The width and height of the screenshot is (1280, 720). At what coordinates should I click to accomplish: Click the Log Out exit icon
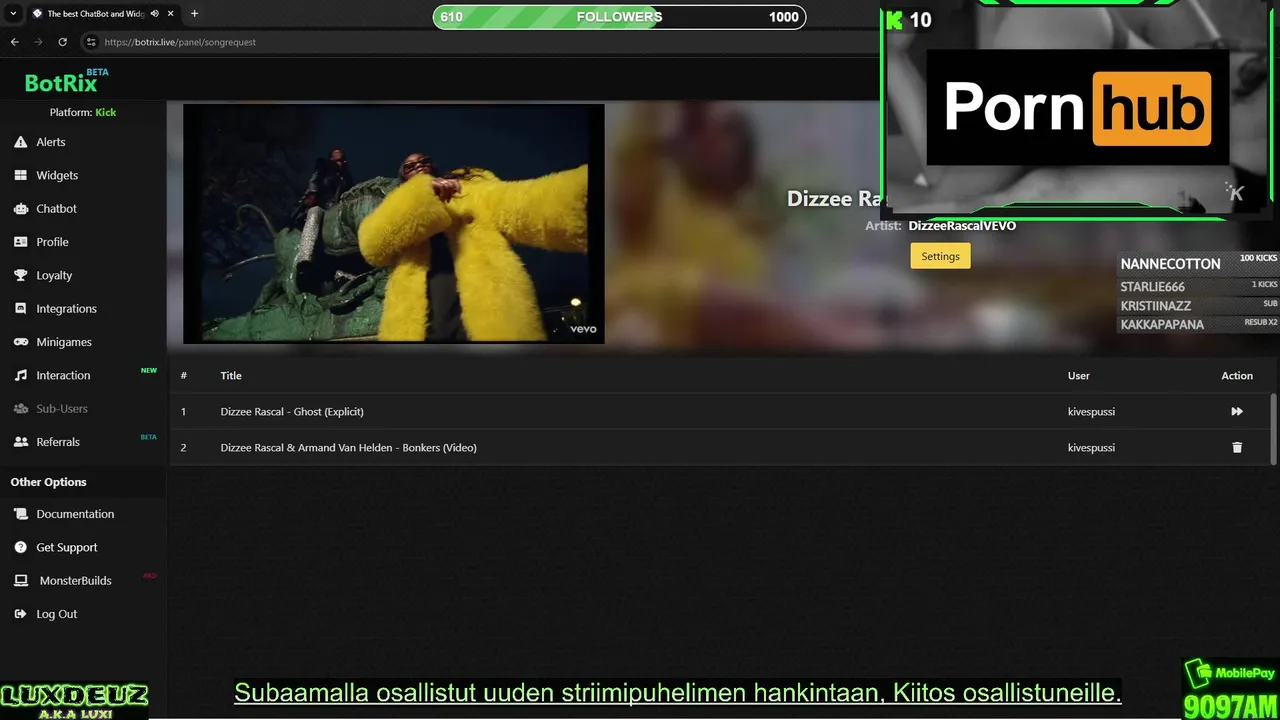pyautogui.click(x=20, y=614)
